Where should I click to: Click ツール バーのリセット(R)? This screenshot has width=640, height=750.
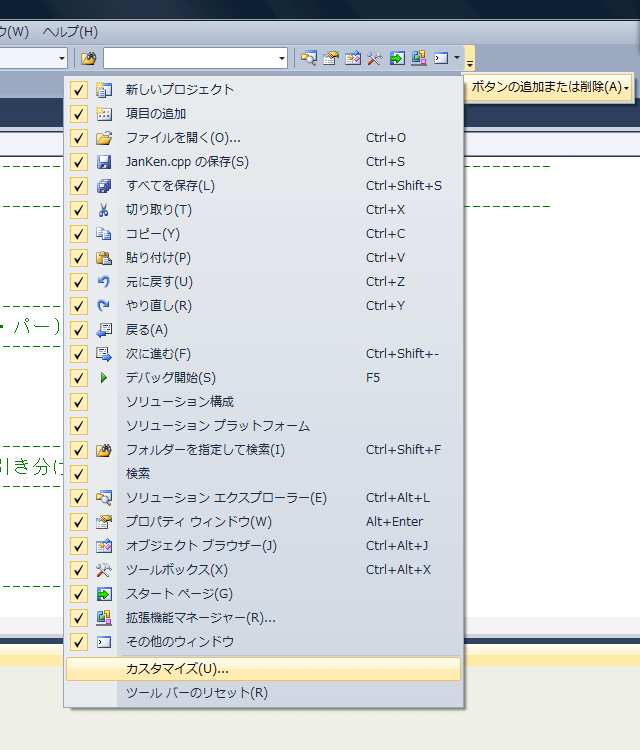(196, 693)
